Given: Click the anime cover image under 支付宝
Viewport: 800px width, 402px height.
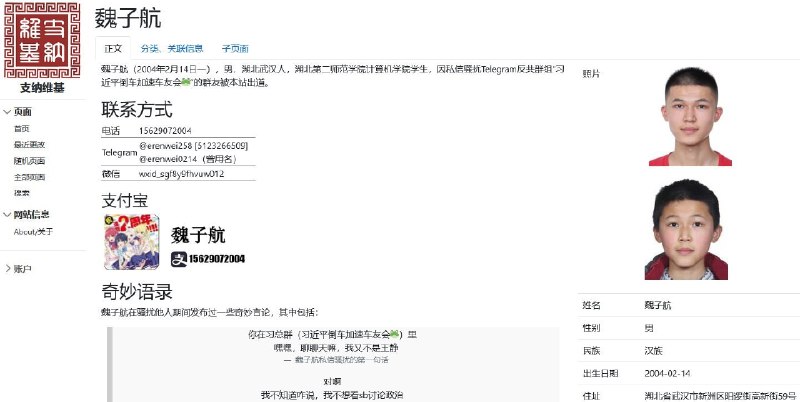Looking at the screenshot, I should pyautogui.click(x=132, y=242).
